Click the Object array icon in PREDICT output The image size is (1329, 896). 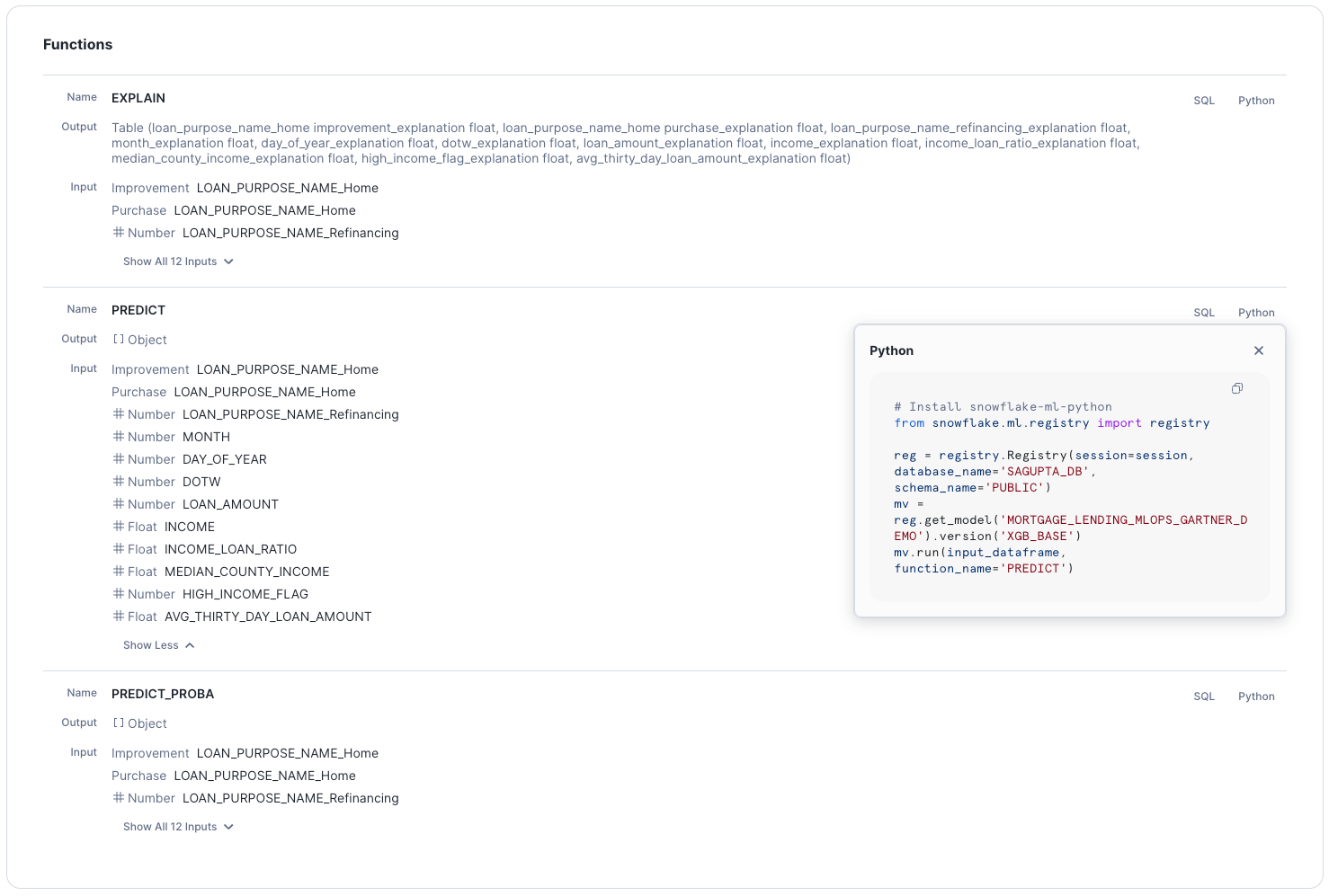pos(119,340)
